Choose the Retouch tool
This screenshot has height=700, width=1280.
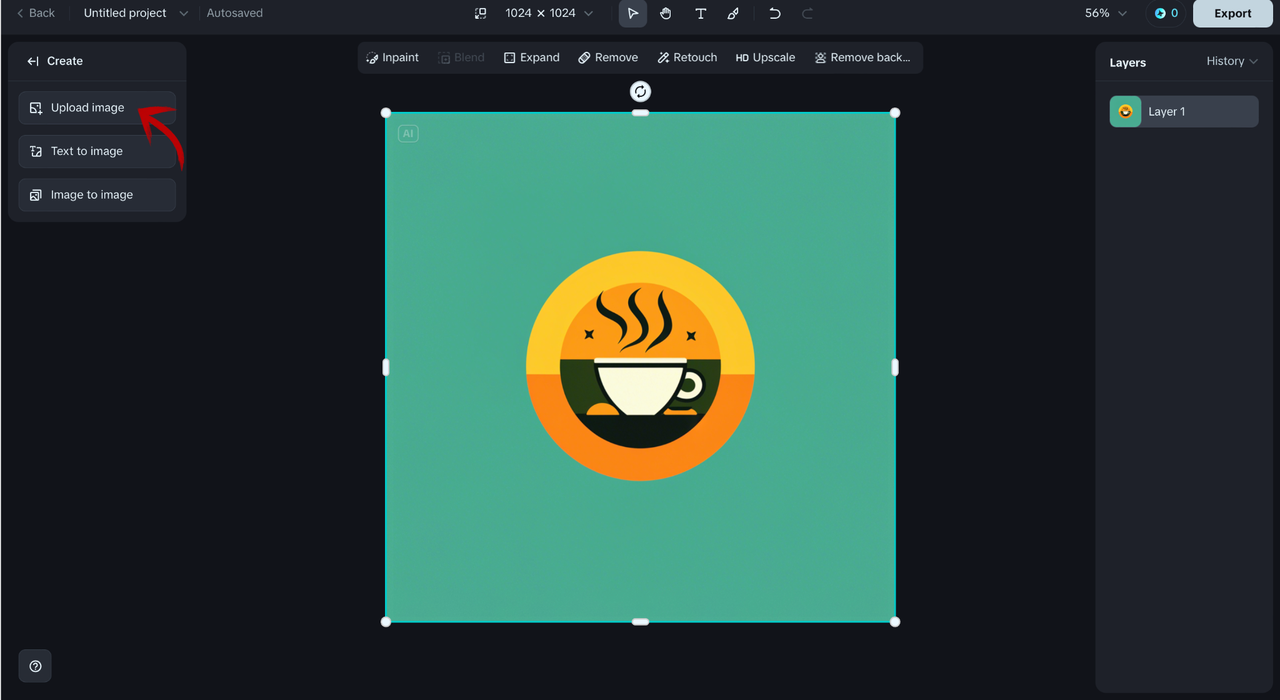click(x=687, y=58)
